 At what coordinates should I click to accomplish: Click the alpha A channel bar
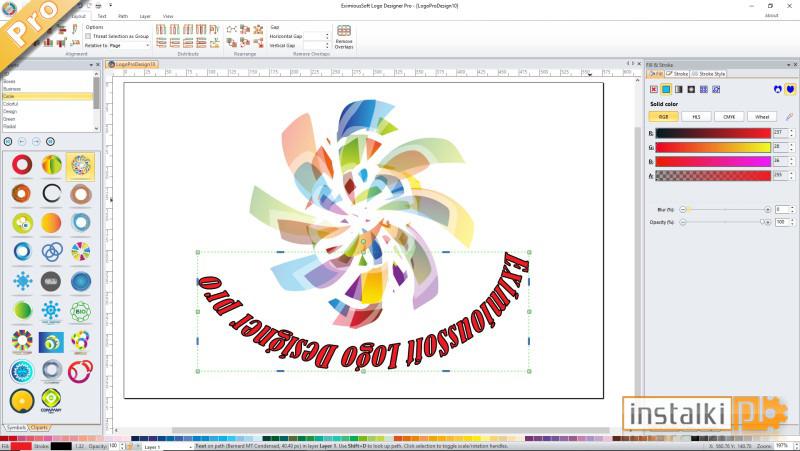713,176
